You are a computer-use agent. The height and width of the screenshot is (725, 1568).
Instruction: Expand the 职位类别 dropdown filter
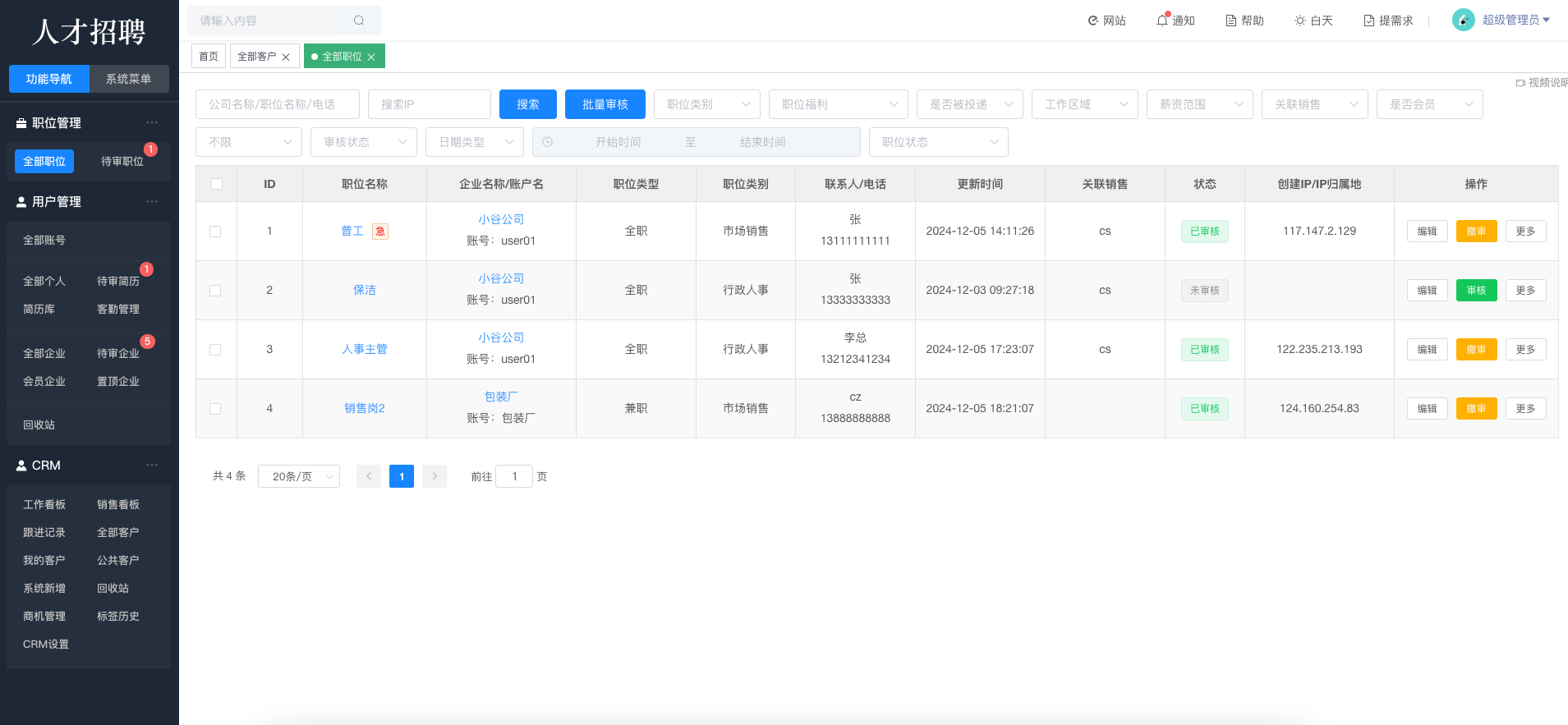[x=706, y=104]
